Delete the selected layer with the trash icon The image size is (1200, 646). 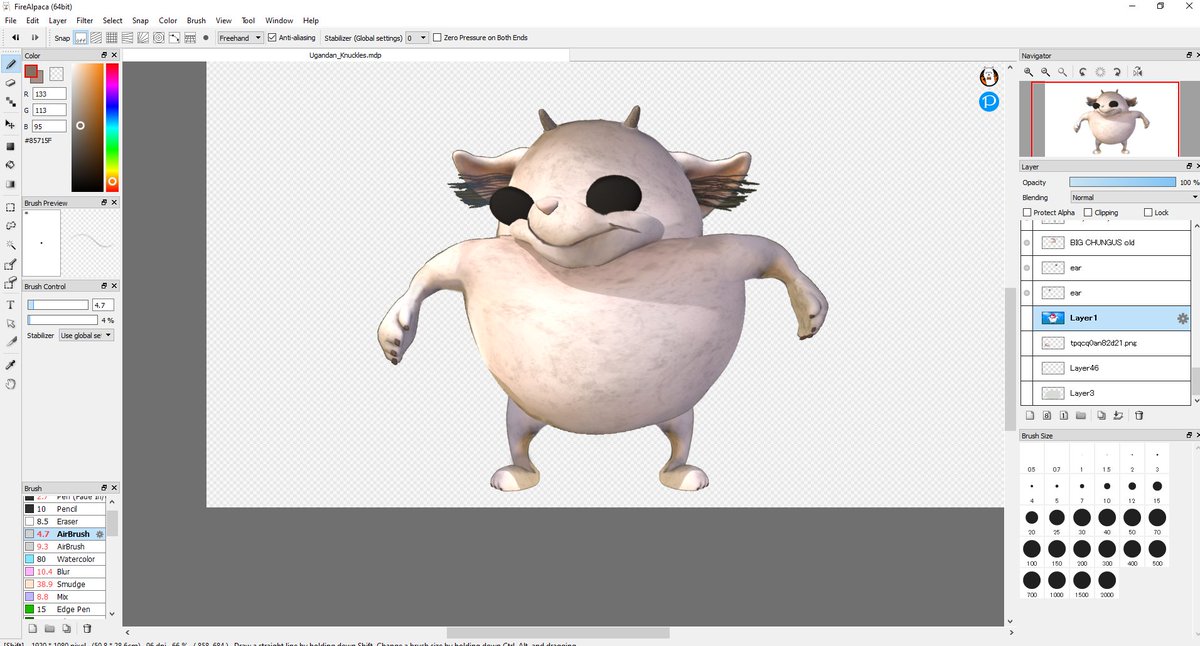tap(1139, 415)
